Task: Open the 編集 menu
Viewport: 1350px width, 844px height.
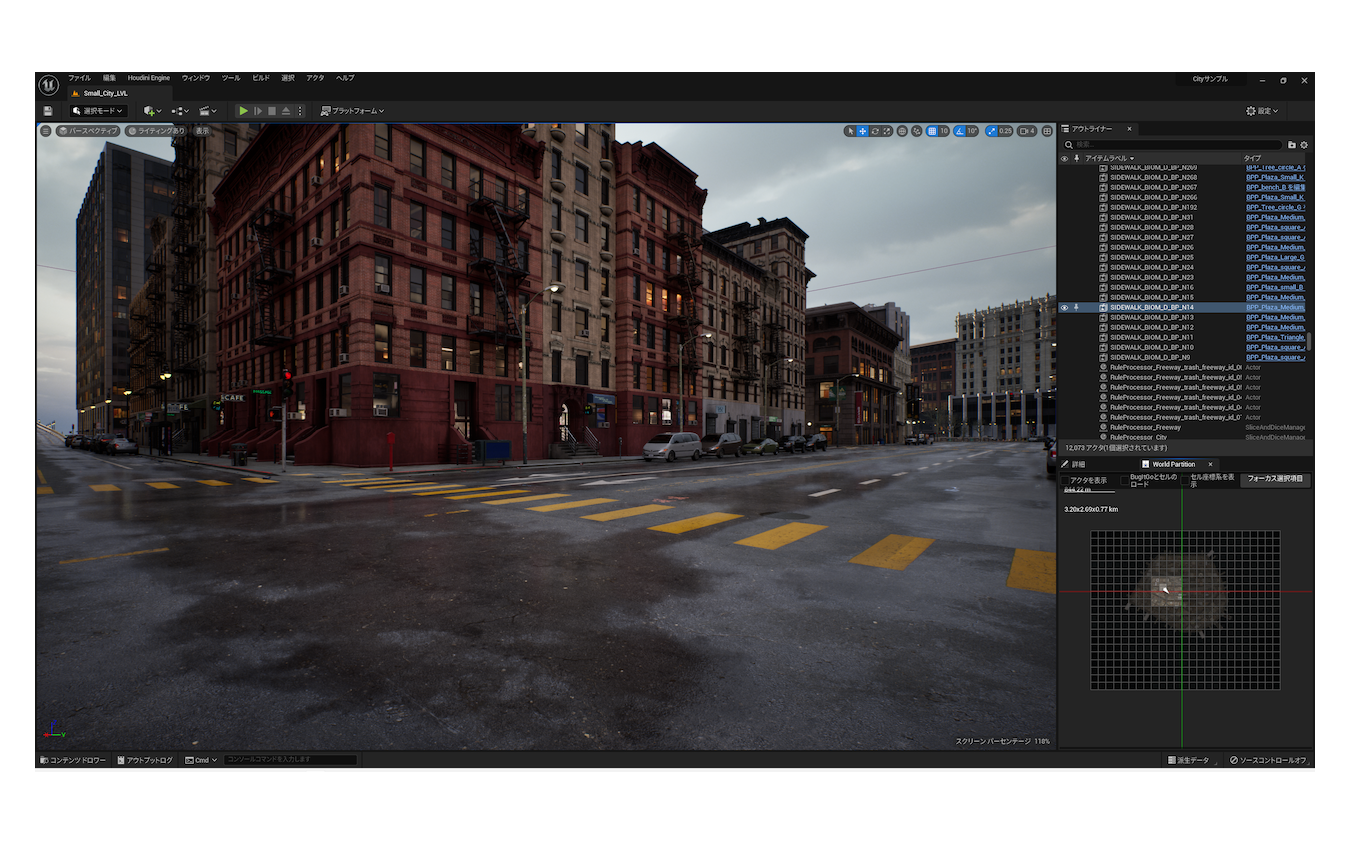Action: pos(109,78)
